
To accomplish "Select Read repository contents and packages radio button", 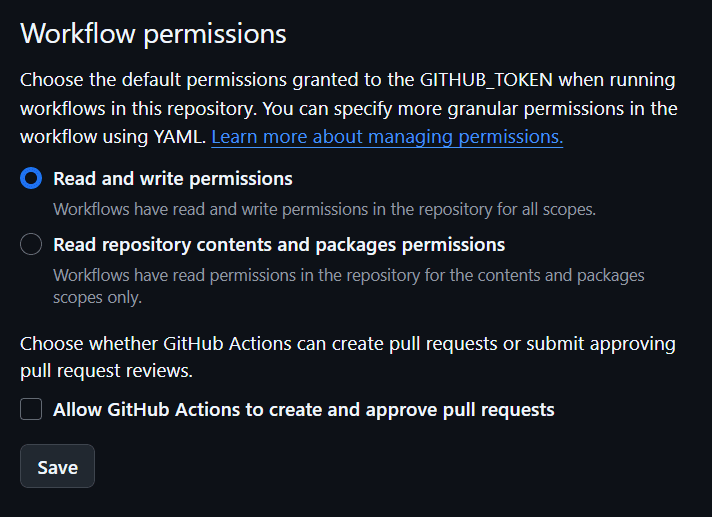I will tap(31, 244).
